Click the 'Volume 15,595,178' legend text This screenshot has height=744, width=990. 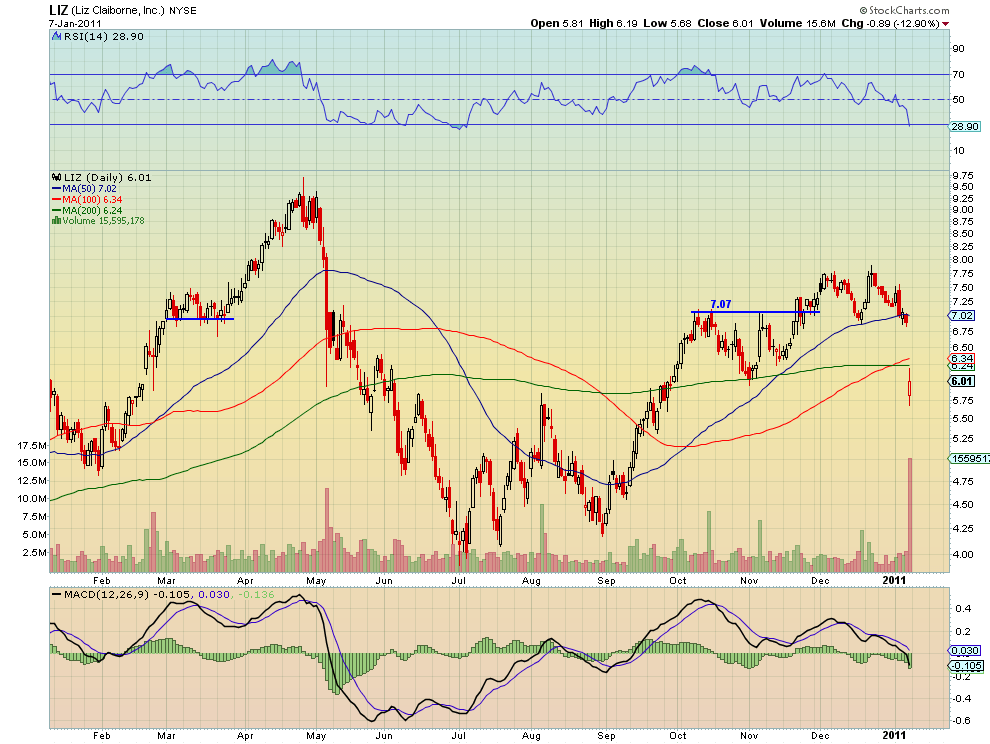coord(103,220)
